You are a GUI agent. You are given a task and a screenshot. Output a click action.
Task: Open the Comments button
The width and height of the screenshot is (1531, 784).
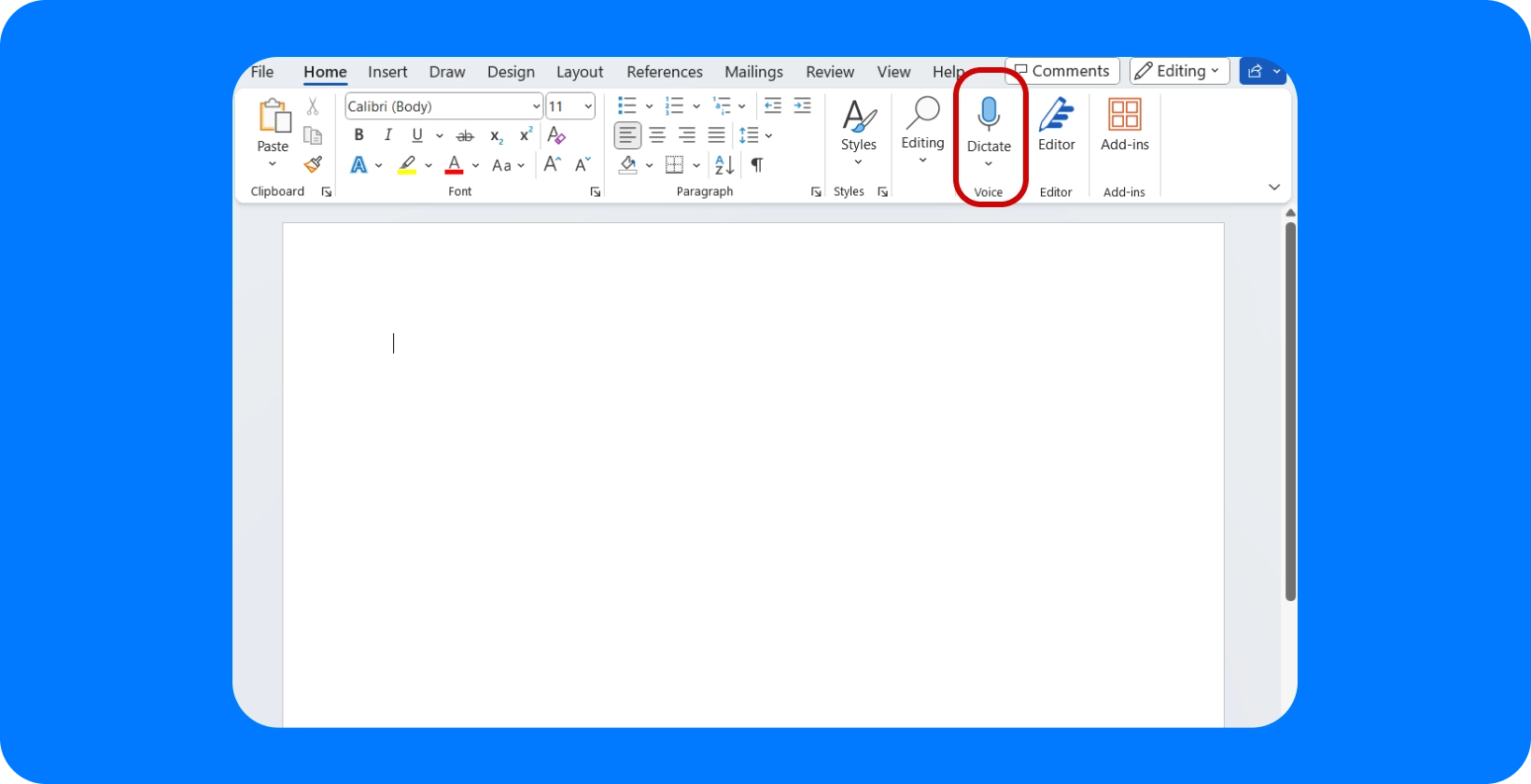pyautogui.click(x=1062, y=71)
